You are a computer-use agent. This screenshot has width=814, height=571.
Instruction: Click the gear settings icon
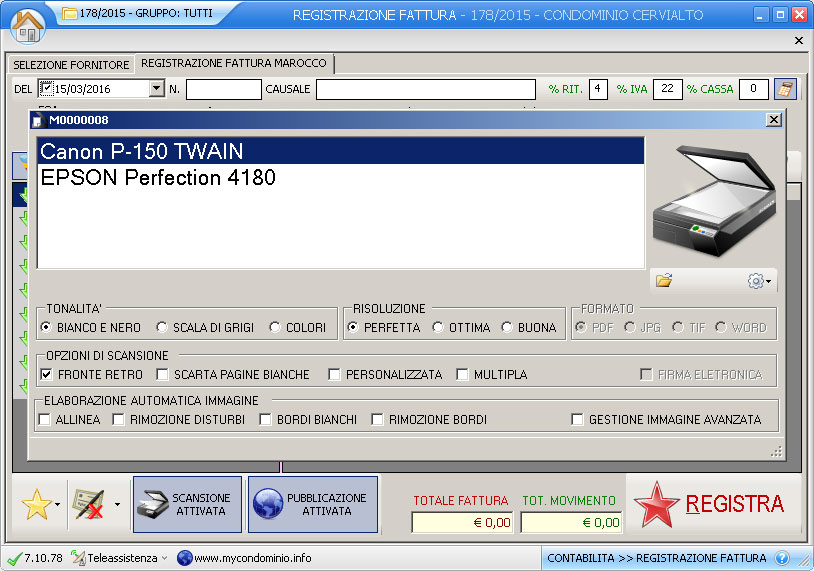pos(758,281)
